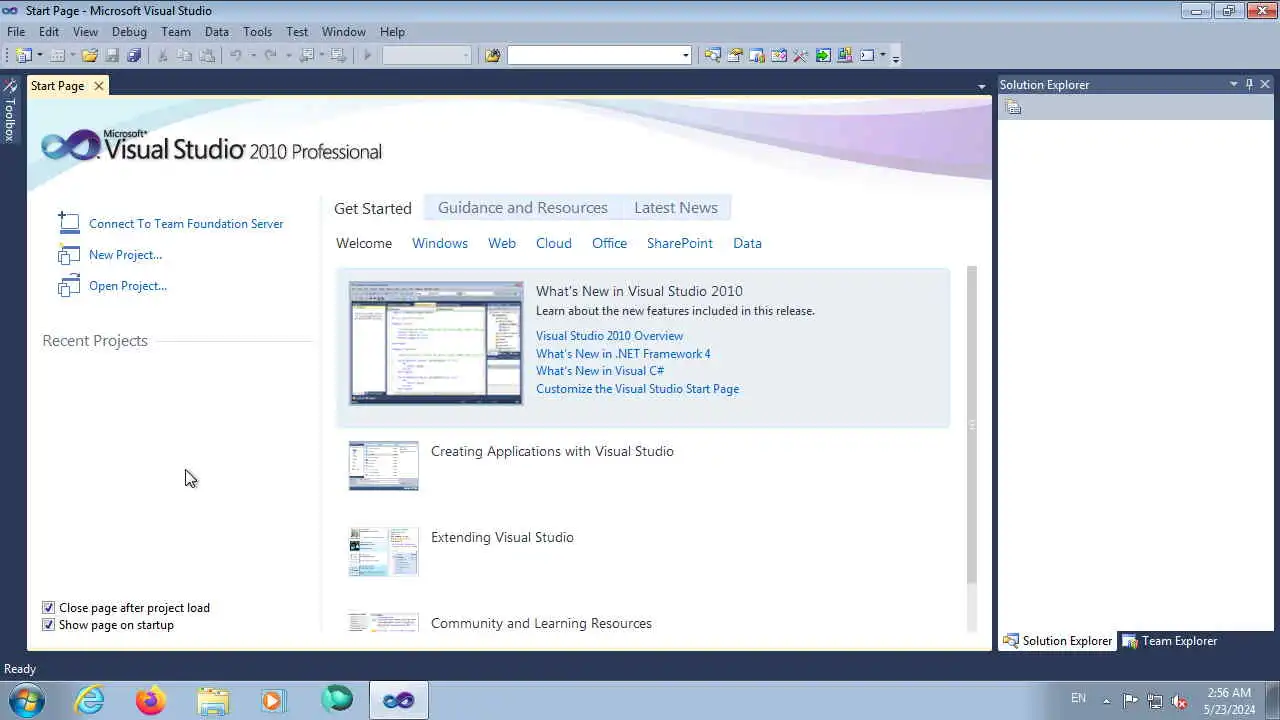Click the Start Page content vertical scrollbar

pyautogui.click(x=972, y=424)
